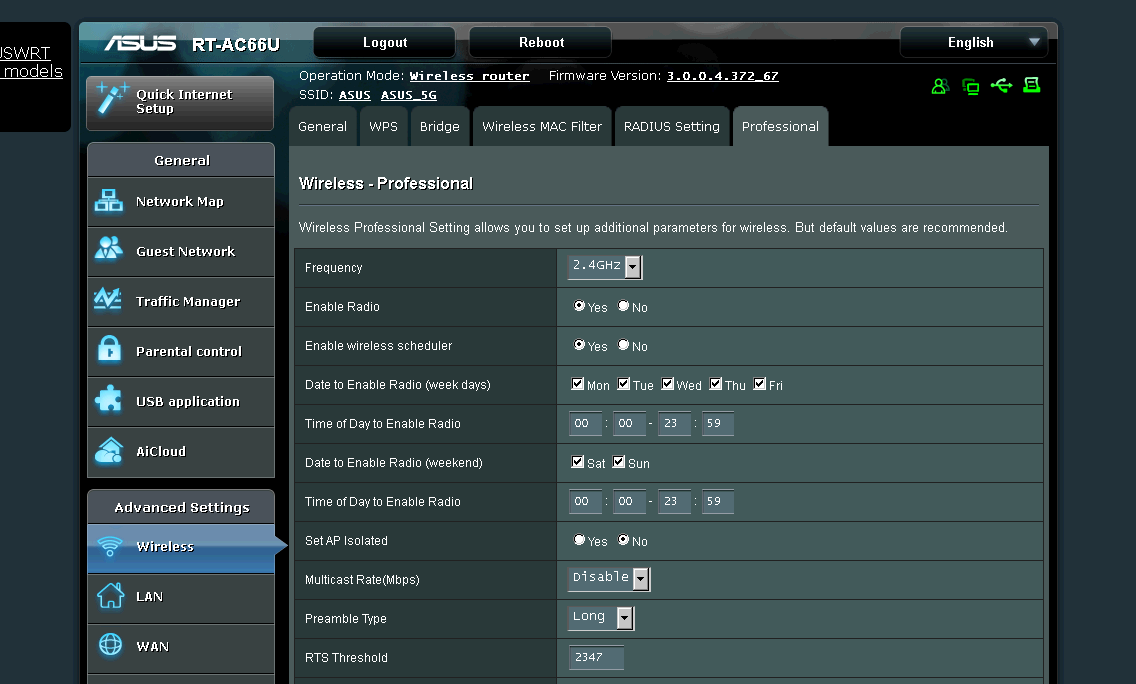The width and height of the screenshot is (1136, 684).
Task: Switch to the Wireless MAC Filter tab
Action: click(542, 126)
